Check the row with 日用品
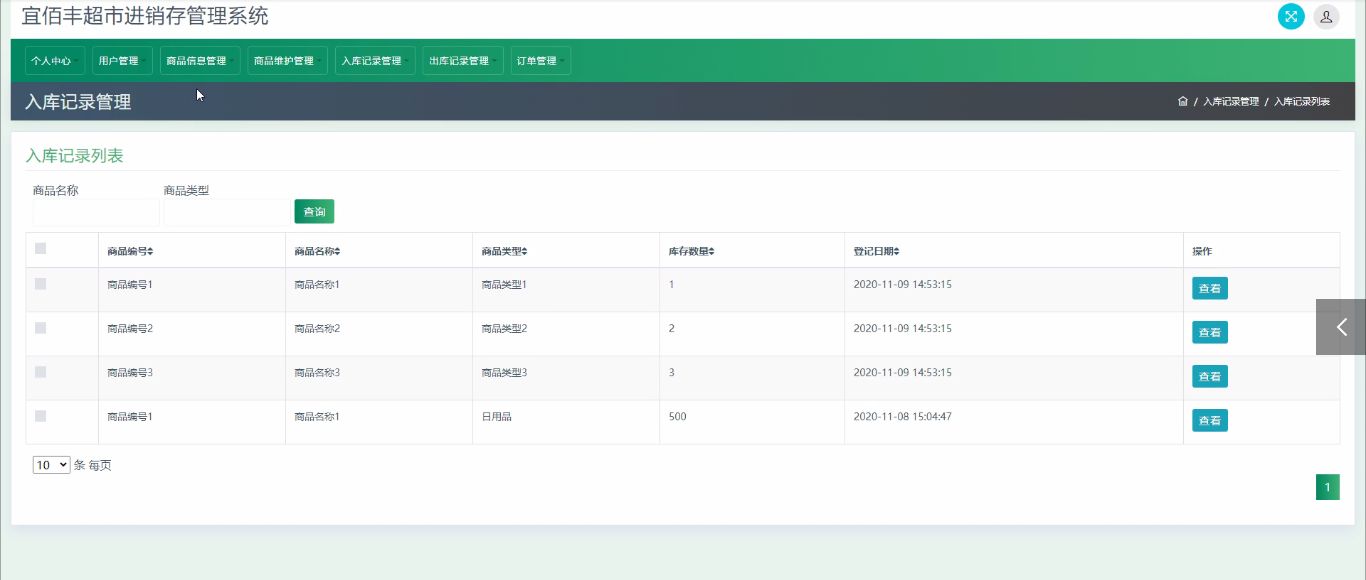This screenshot has height=580, width=1366. (40, 416)
